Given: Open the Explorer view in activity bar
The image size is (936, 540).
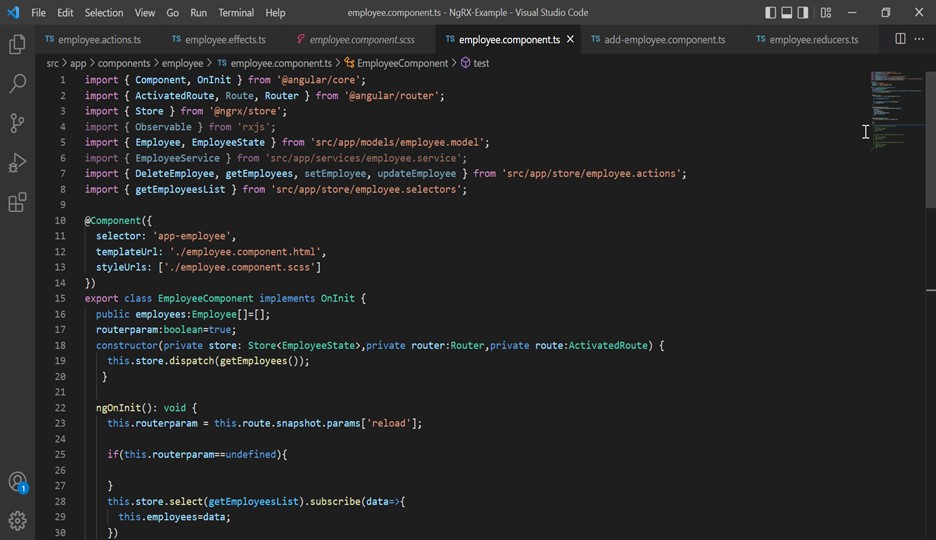Looking at the screenshot, I should (x=17, y=45).
